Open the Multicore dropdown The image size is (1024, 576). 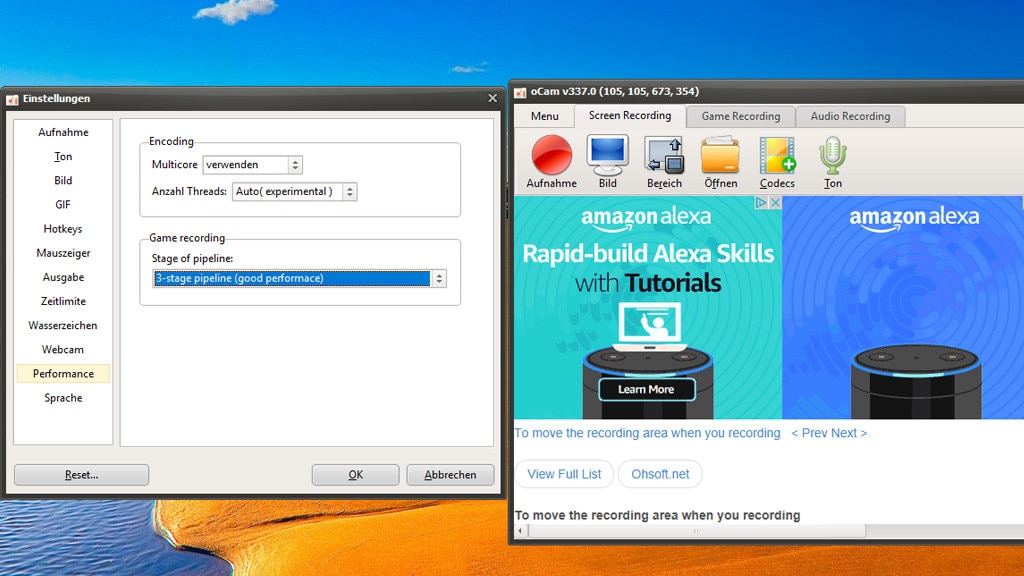tap(295, 165)
